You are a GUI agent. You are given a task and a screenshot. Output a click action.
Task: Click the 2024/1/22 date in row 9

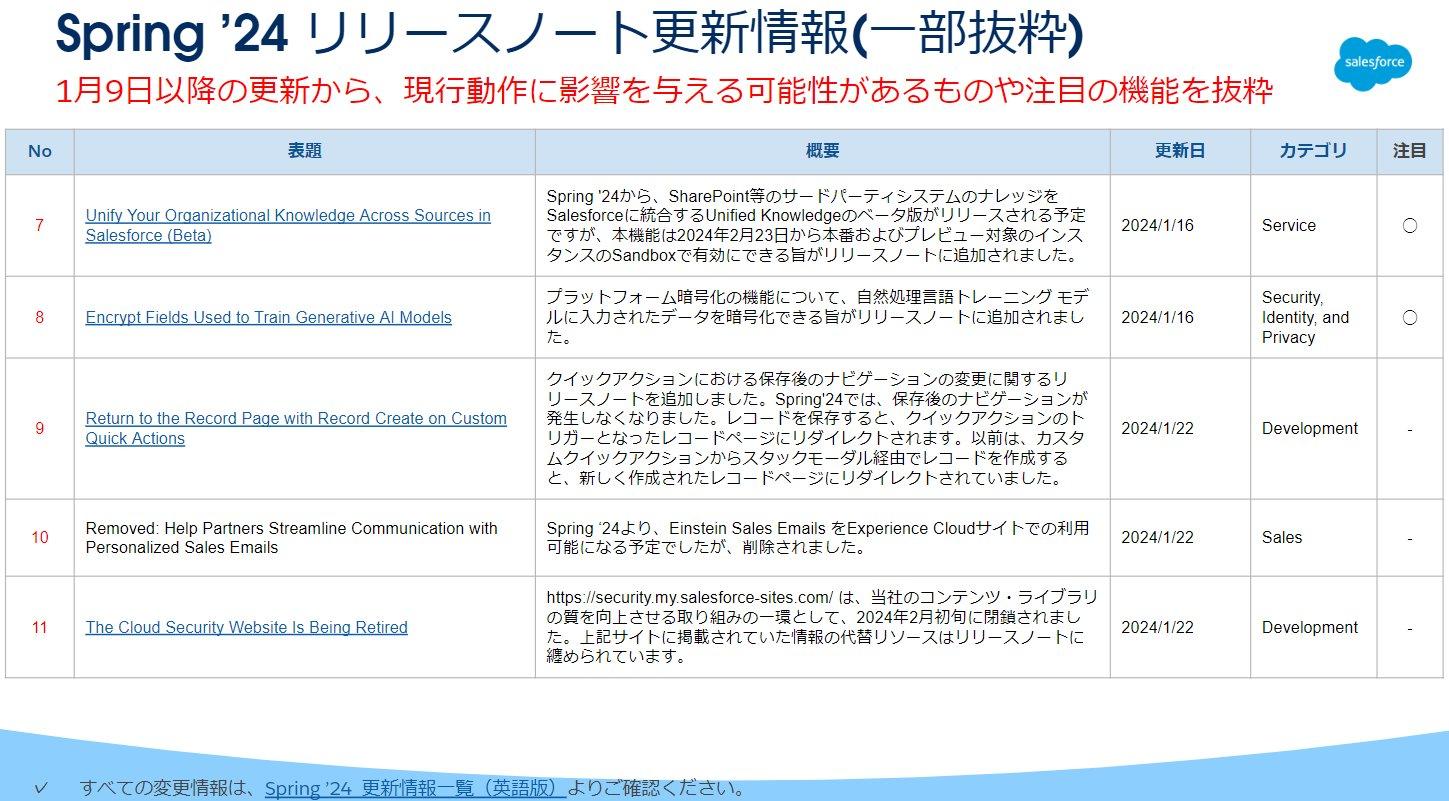(x=1157, y=428)
